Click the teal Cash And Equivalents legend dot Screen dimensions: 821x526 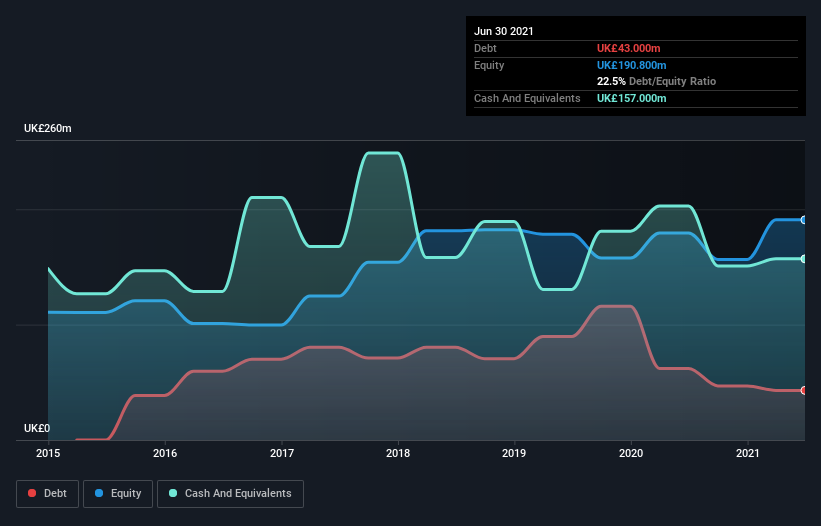[173, 493]
